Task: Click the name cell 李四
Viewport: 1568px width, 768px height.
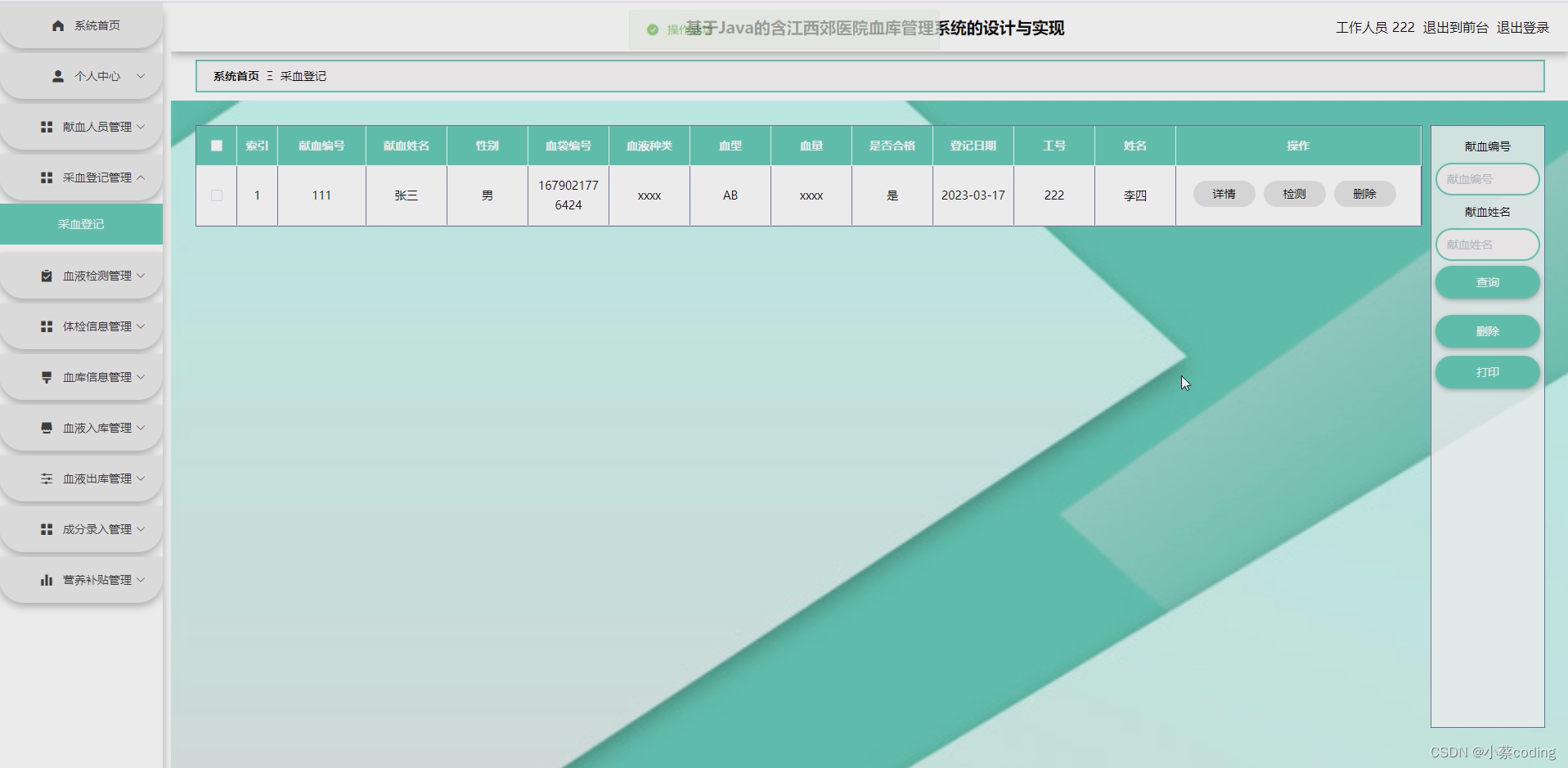Action: (x=1134, y=195)
